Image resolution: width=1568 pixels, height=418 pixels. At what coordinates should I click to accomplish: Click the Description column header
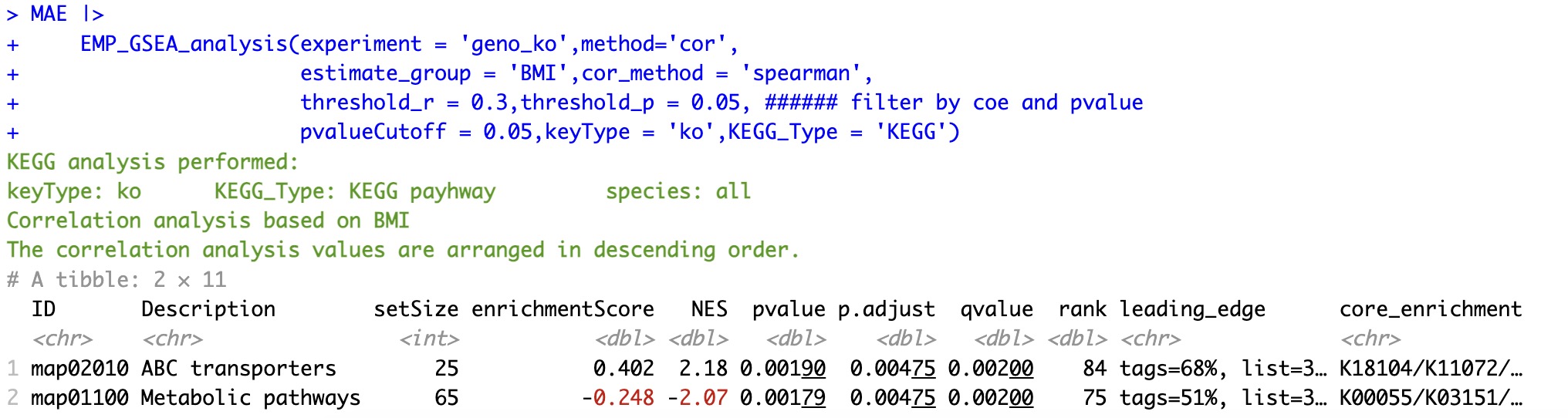[208, 309]
